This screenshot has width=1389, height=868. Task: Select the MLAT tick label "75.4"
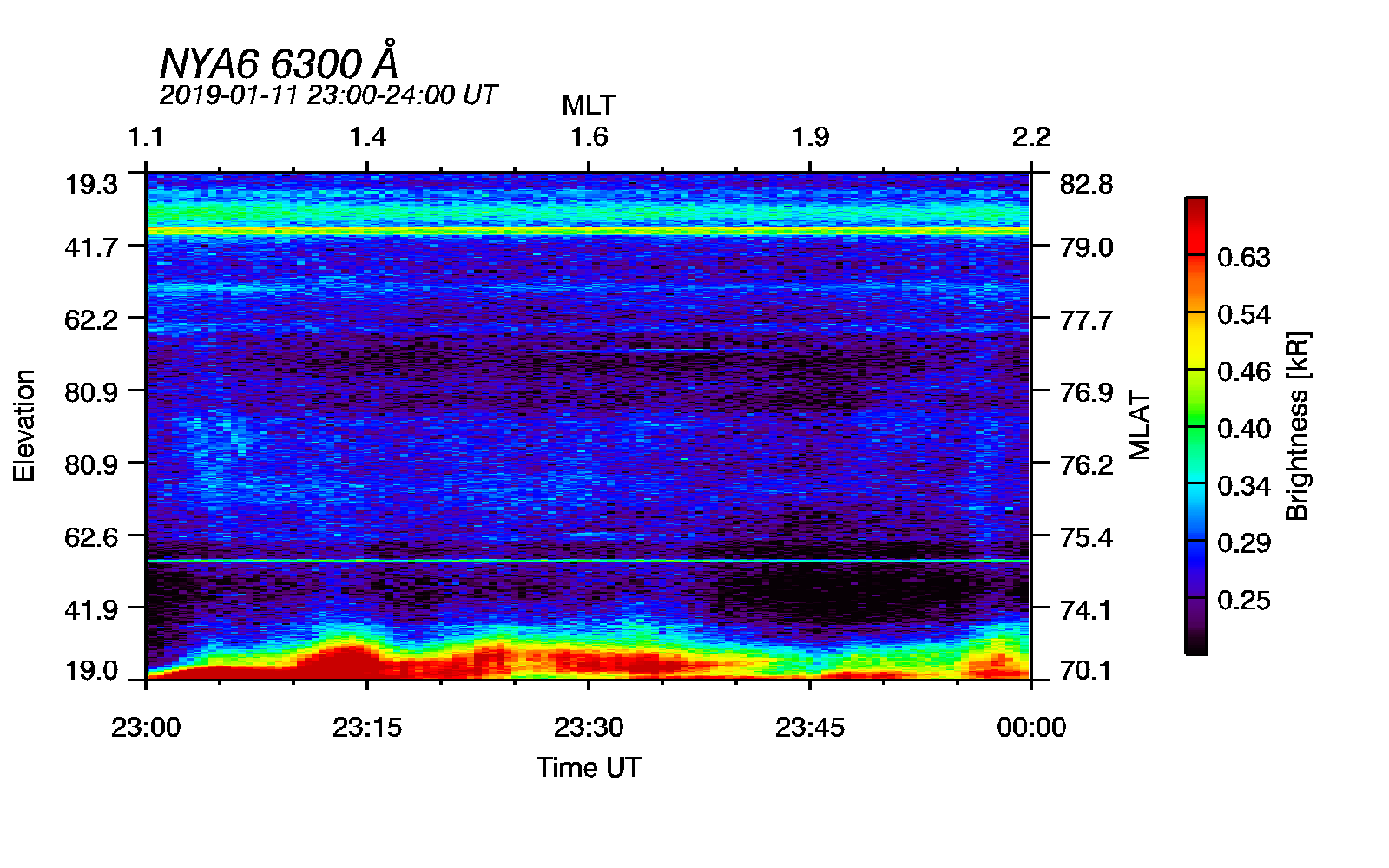pyautogui.click(x=1086, y=537)
